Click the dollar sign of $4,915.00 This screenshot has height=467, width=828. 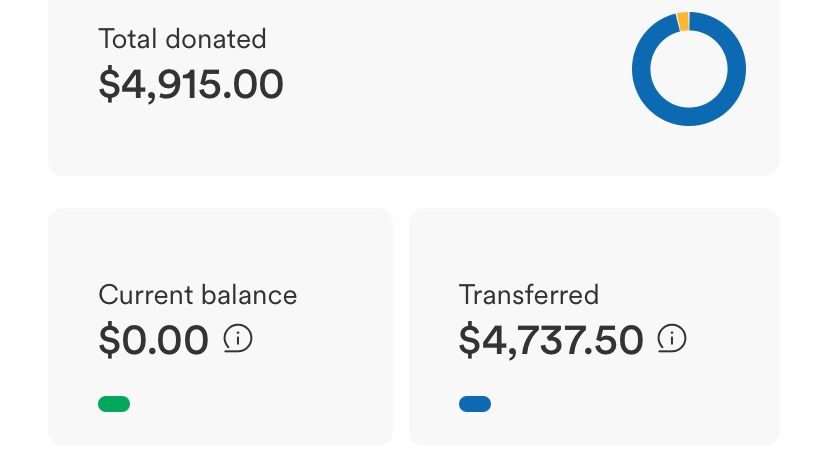coord(109,84)
